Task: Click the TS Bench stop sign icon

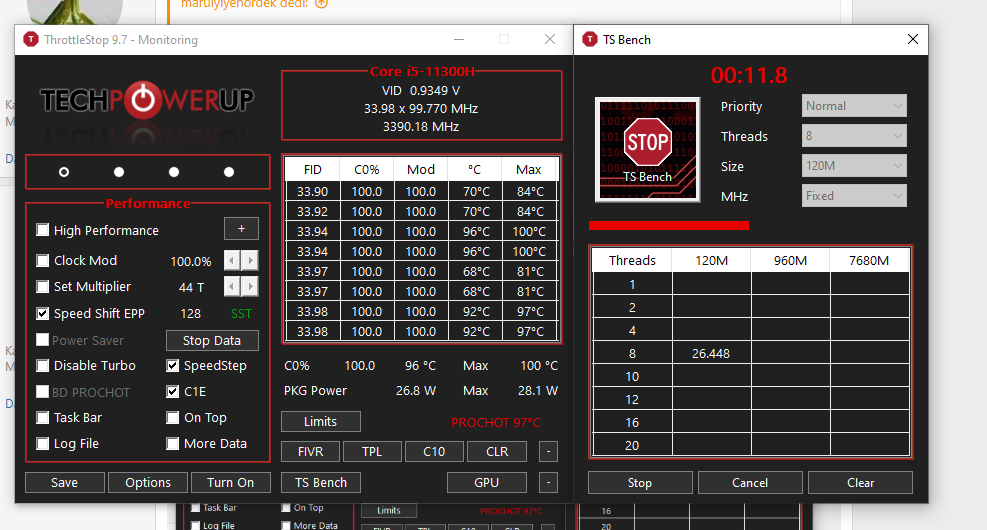Action: tap(647, 150)
